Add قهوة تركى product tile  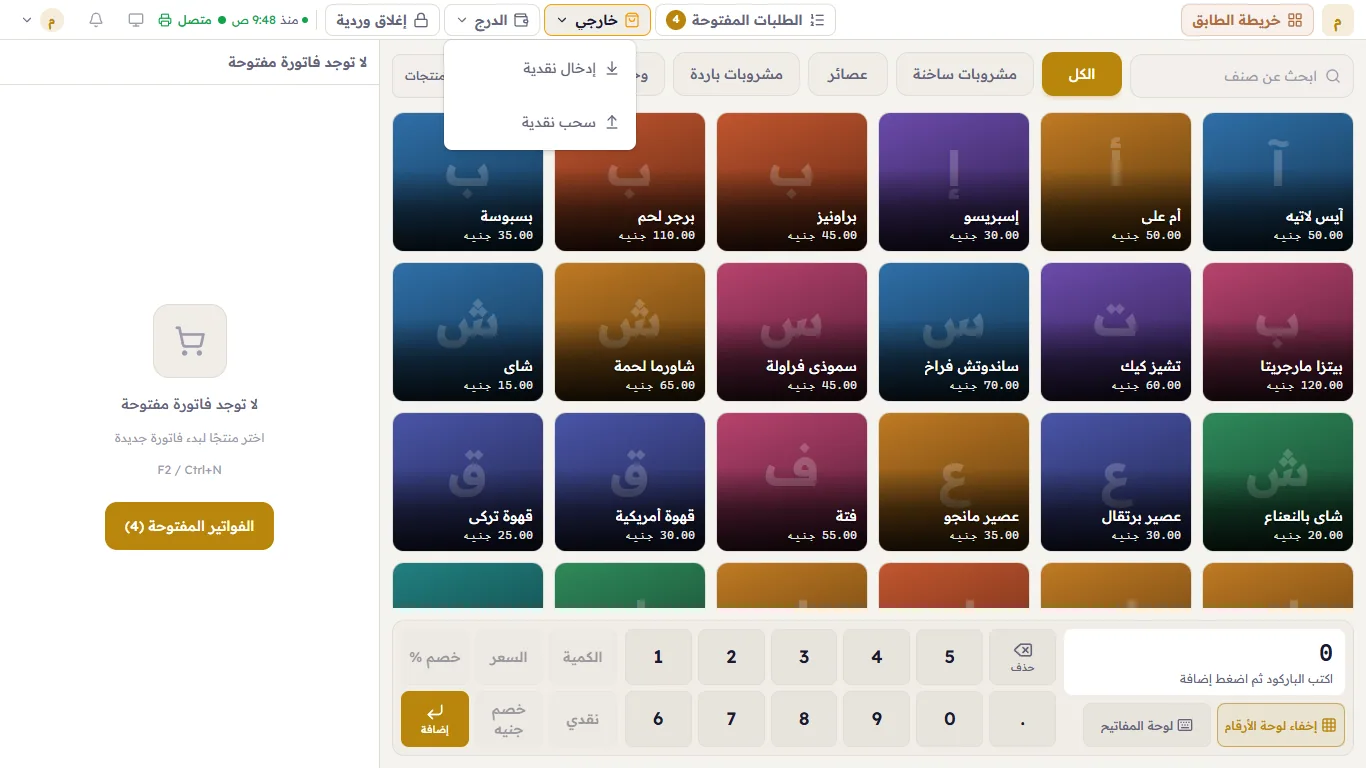coord(468,482)
